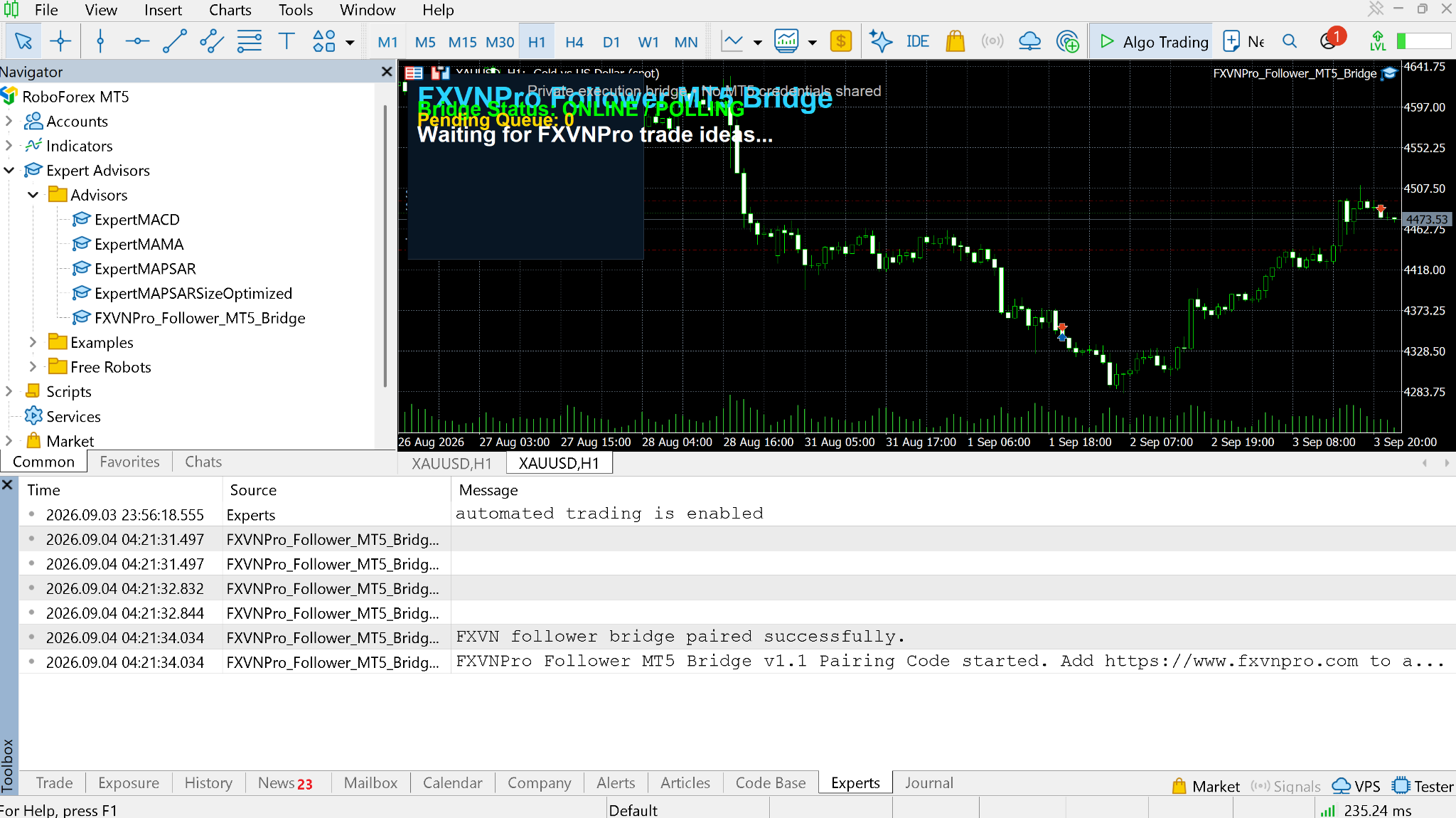Select the cursor arrow tool
Image resolution: width=1456 pixels, height=818 pixels.
pyautogui.click(x=23, y=41)
